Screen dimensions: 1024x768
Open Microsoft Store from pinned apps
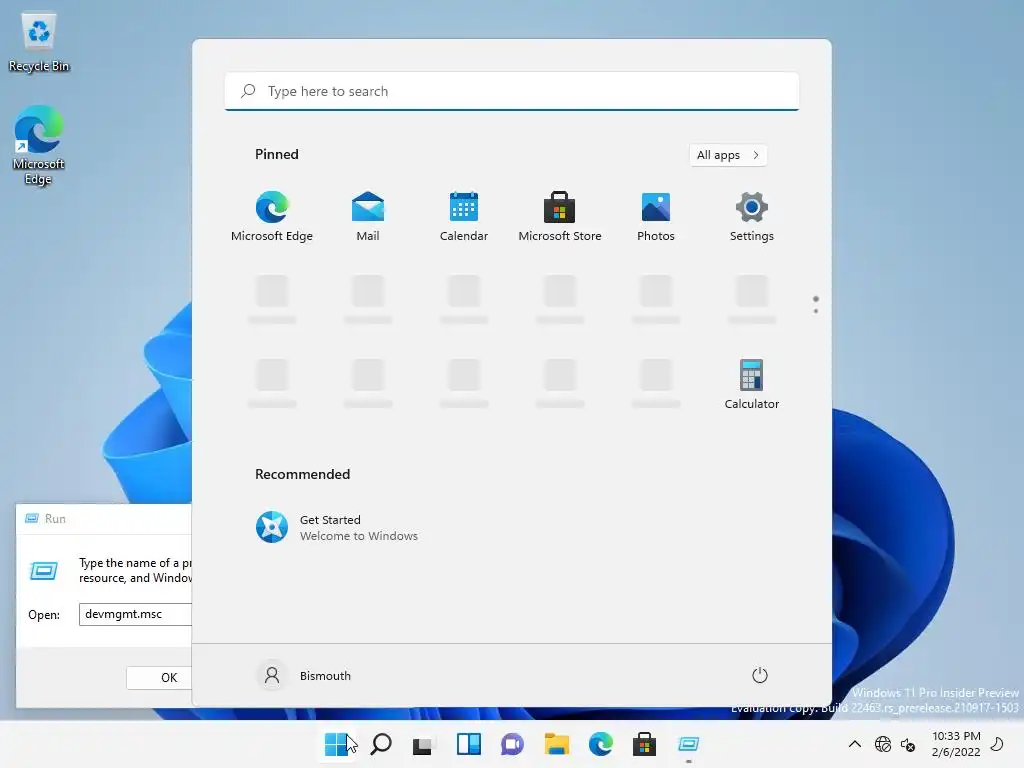click(x=560, y=217)
